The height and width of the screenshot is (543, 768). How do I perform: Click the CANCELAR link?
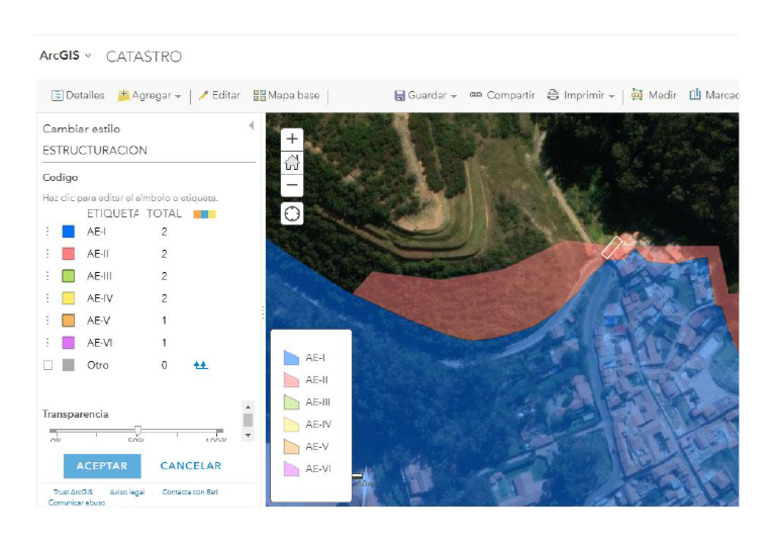(x=191, y=466)
